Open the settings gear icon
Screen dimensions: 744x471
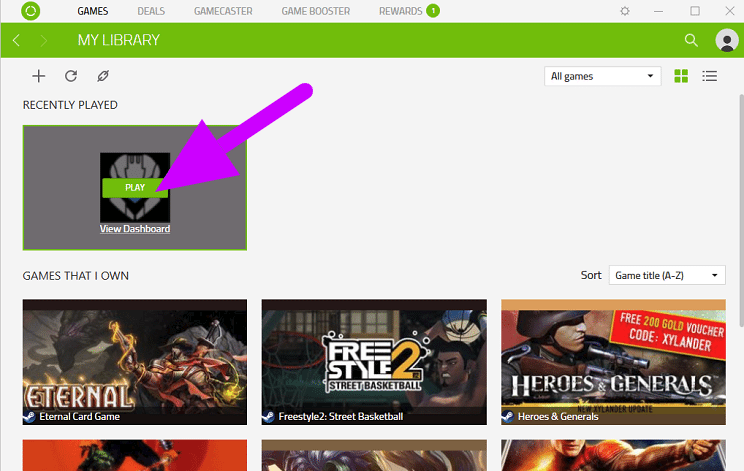(x=625, y=11)
